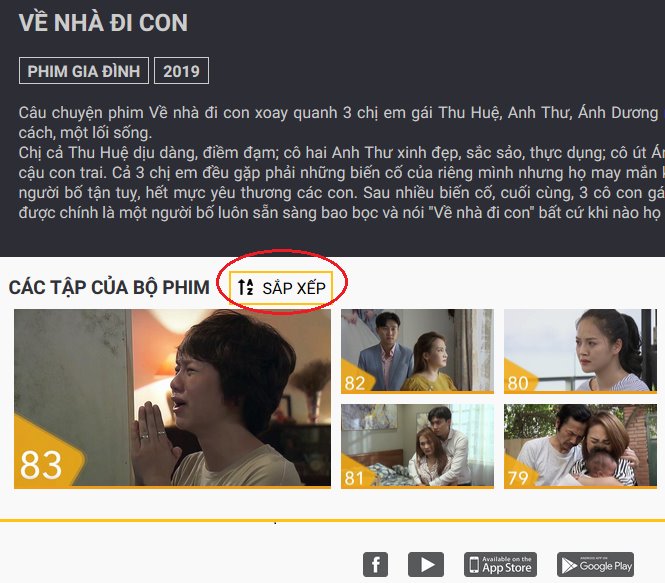
Task: Click the CÁC TẬP CỦA BỘ PHIM heading
Action: tap(109, 287)
